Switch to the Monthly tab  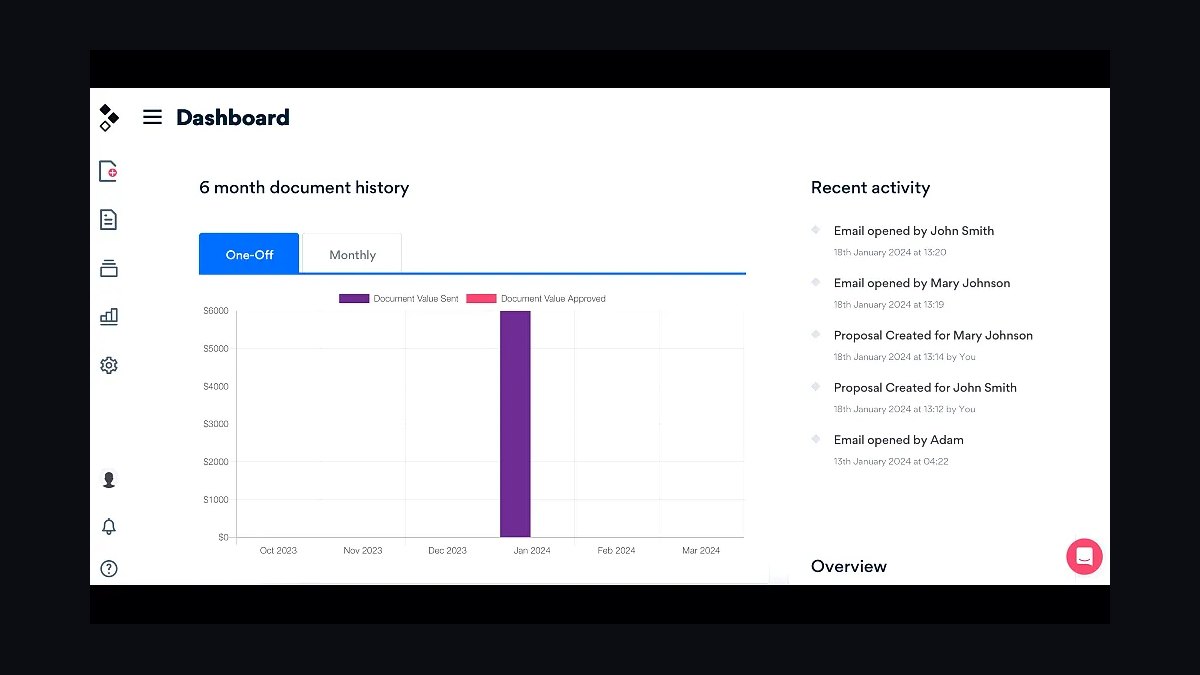352,254
